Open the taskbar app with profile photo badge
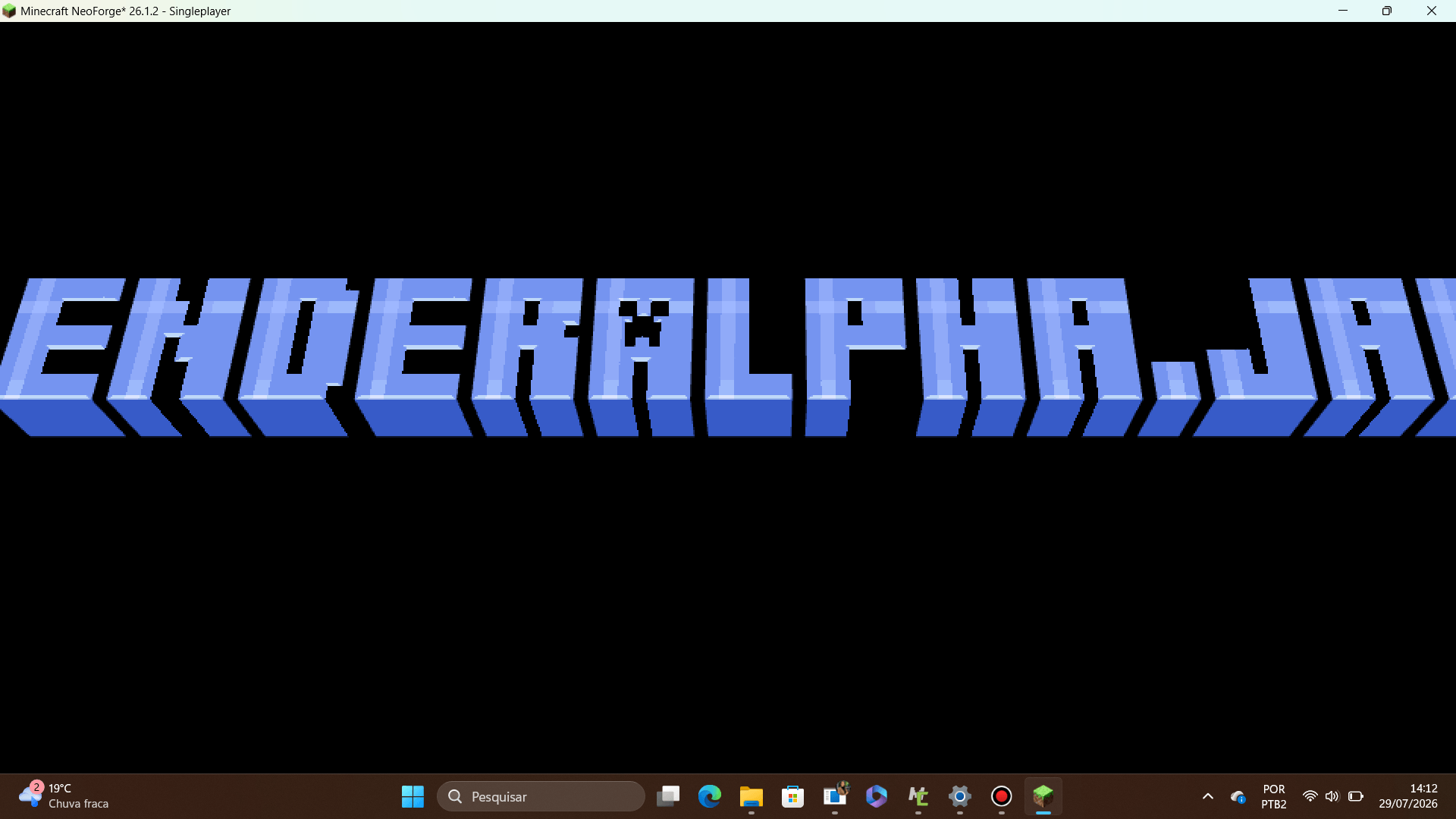Image resolution: width=1456 pixels, height=819 pixels. tap(835, 796)
